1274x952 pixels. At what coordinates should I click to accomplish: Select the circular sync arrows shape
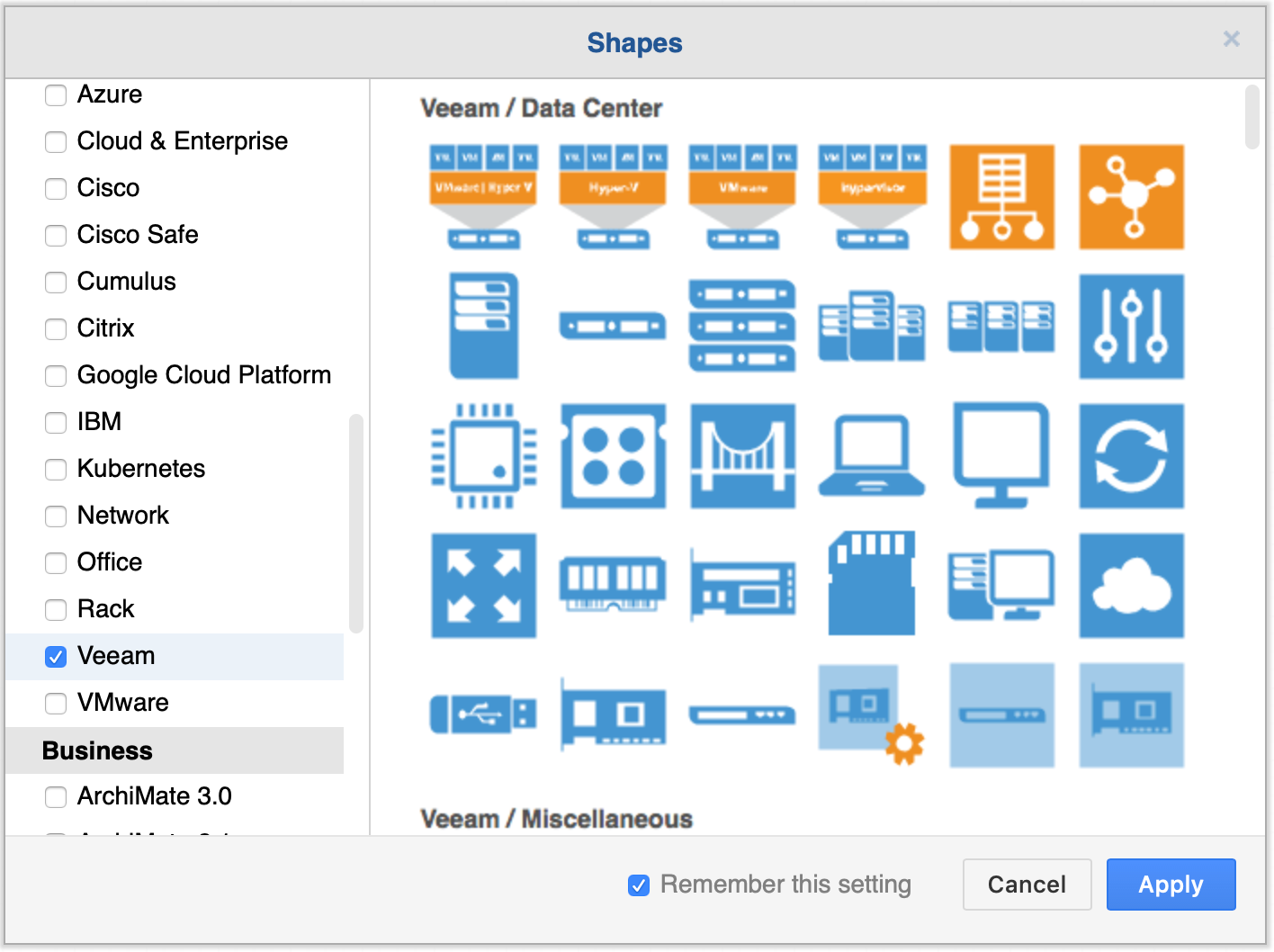pyautogui.click(x=1131, y=456)
